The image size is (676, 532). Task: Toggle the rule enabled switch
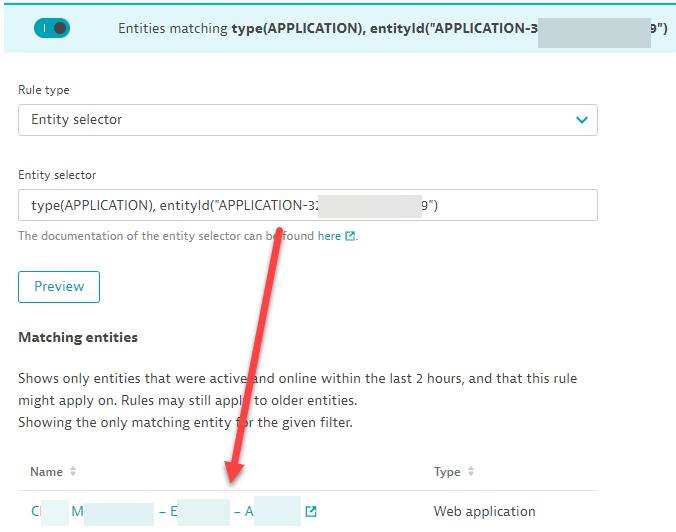coord(51,28)
